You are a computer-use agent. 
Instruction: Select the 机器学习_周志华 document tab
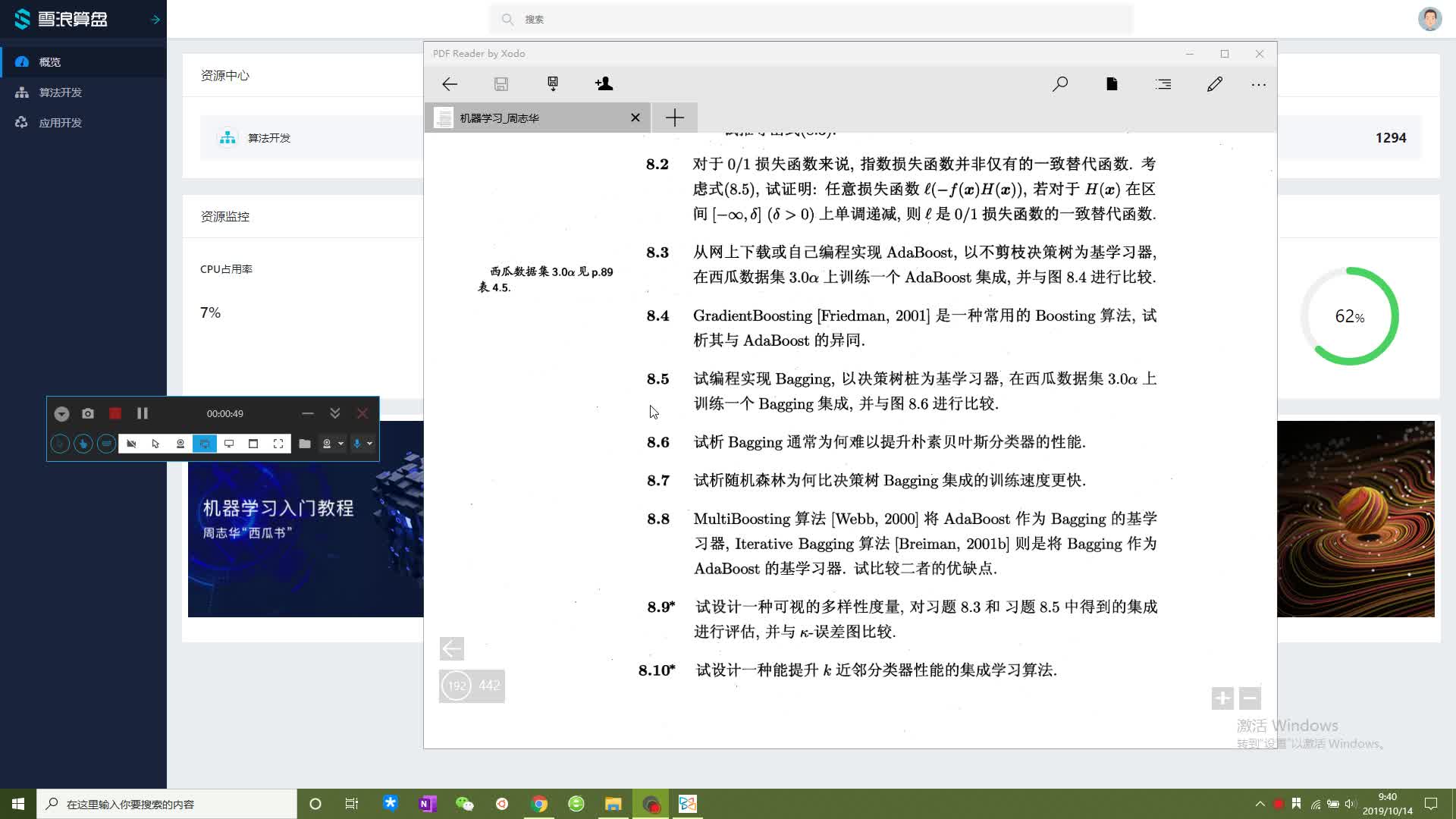531,118
